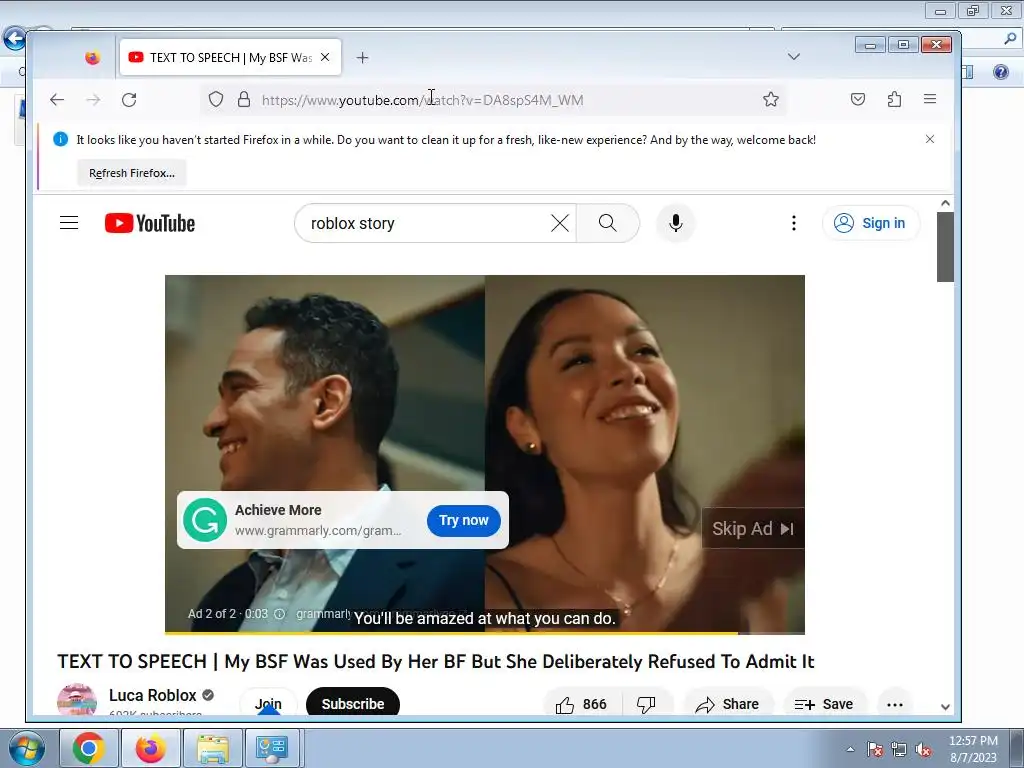This screenshot has height=768, width=1024.
Task: Open the www.grammarly.com ad link
Action: pyautogui.click(x=318, y=530)
